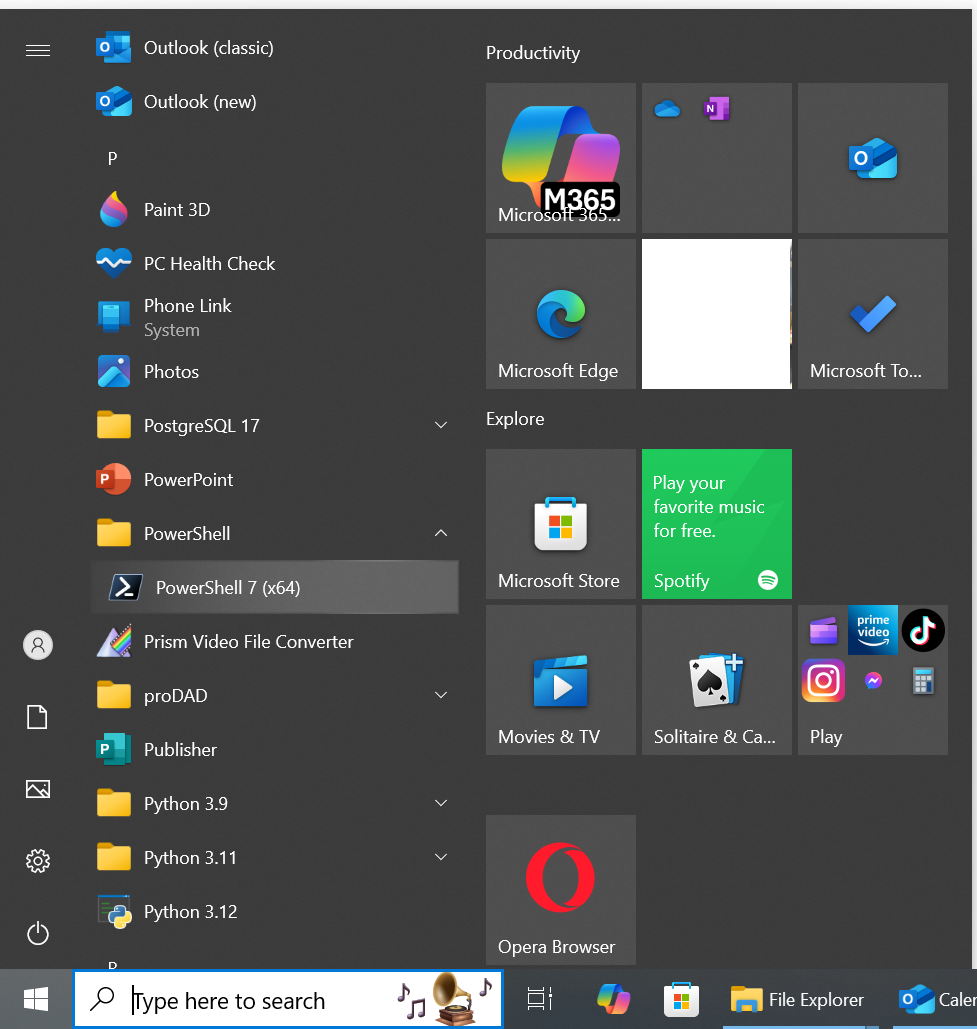Open the Solitaire & Casual Games tile
This screenshot has width=977, height=1029.
point(717,680)
